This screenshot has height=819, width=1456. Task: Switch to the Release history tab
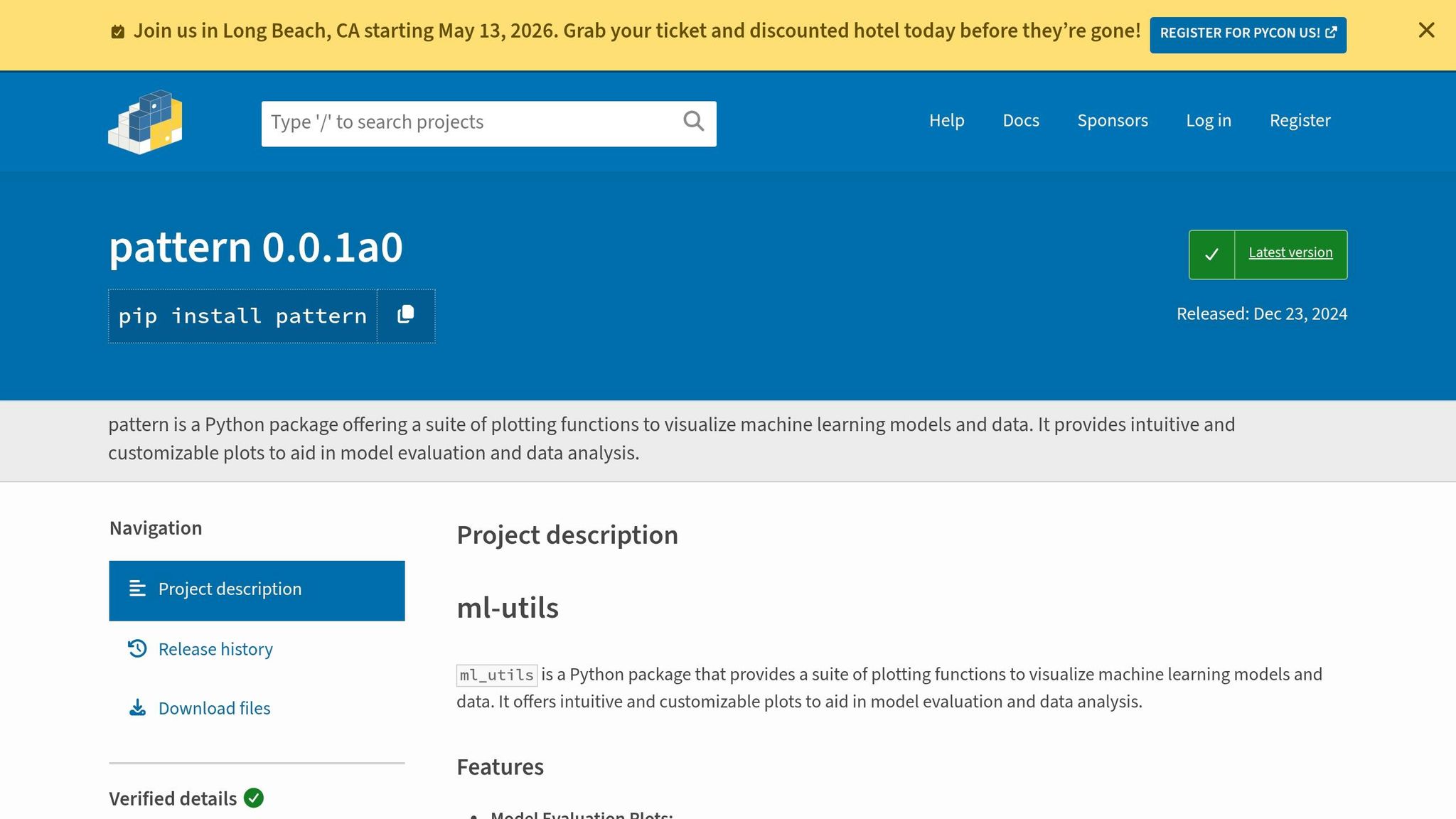click(x=215, y=650)
